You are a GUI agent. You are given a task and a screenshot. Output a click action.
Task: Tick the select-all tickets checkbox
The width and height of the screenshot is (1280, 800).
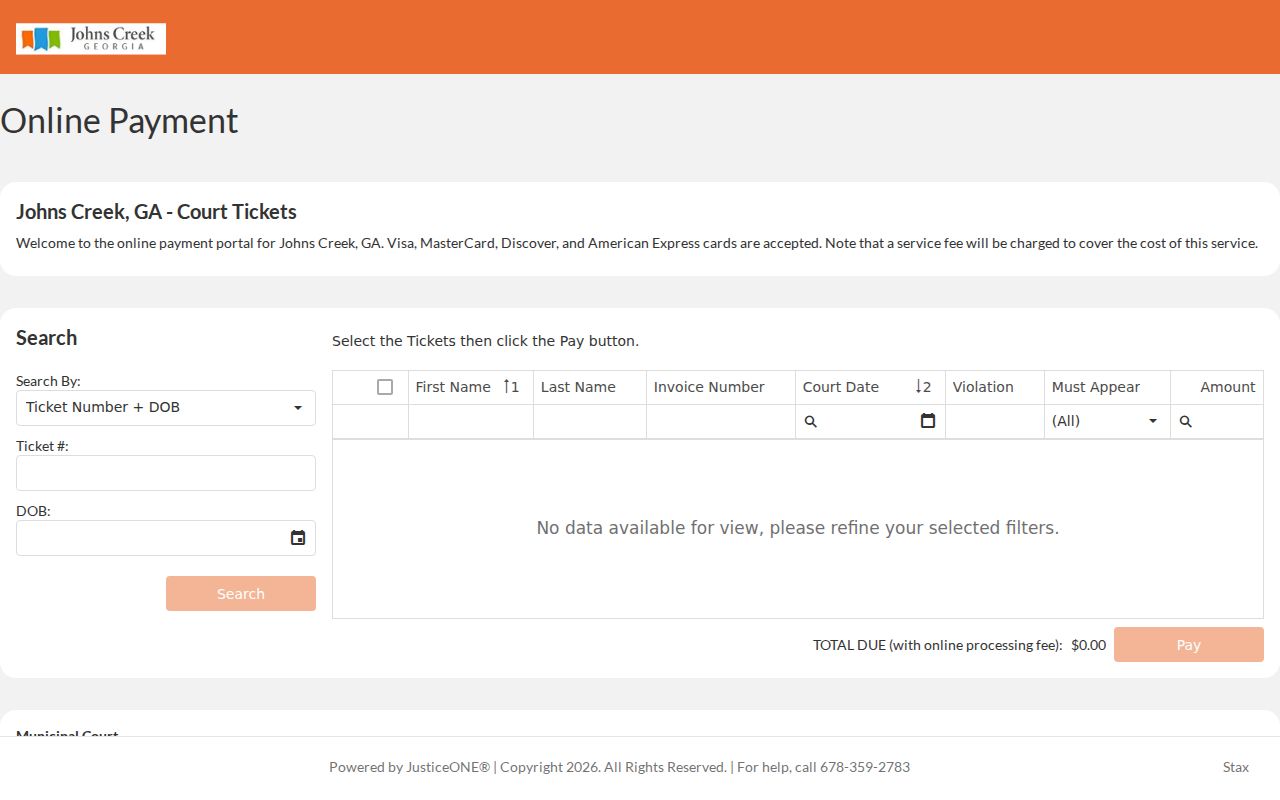pyautogui.click(x=385, y=387)
